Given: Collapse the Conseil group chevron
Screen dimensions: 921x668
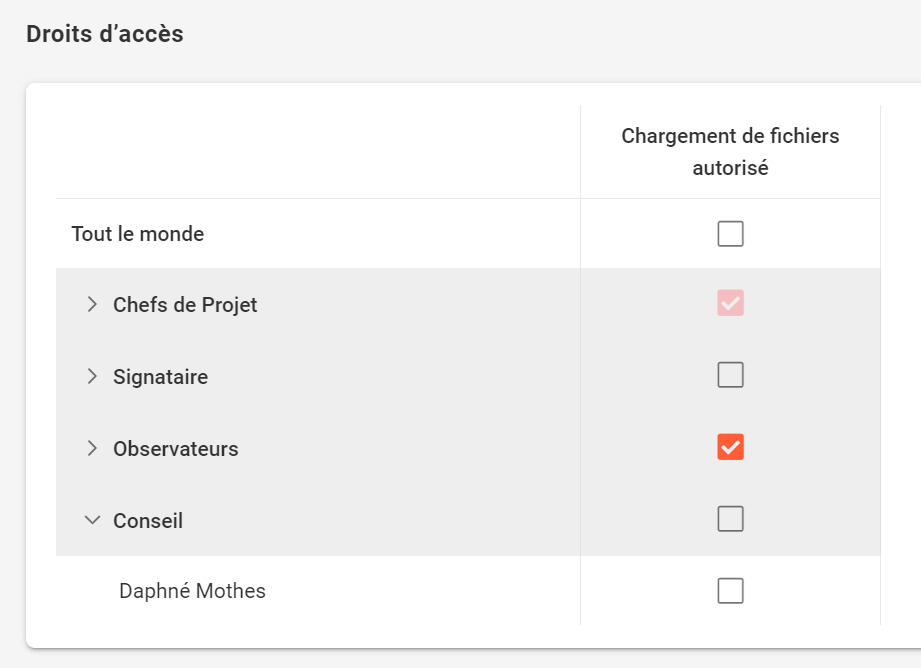Looking at the screenshot, I should [x=92, y=520].
